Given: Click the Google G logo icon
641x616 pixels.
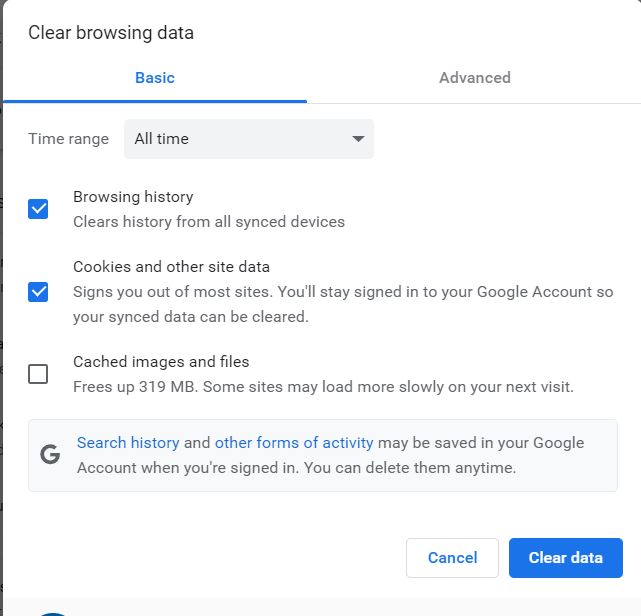Looking at the screenshot, I should point(50,455).
